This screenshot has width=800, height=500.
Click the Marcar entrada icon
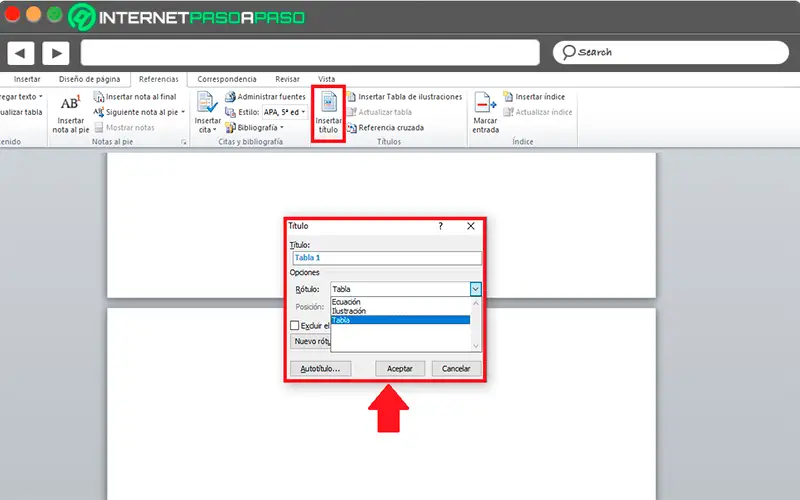click(x=485, y=103)
